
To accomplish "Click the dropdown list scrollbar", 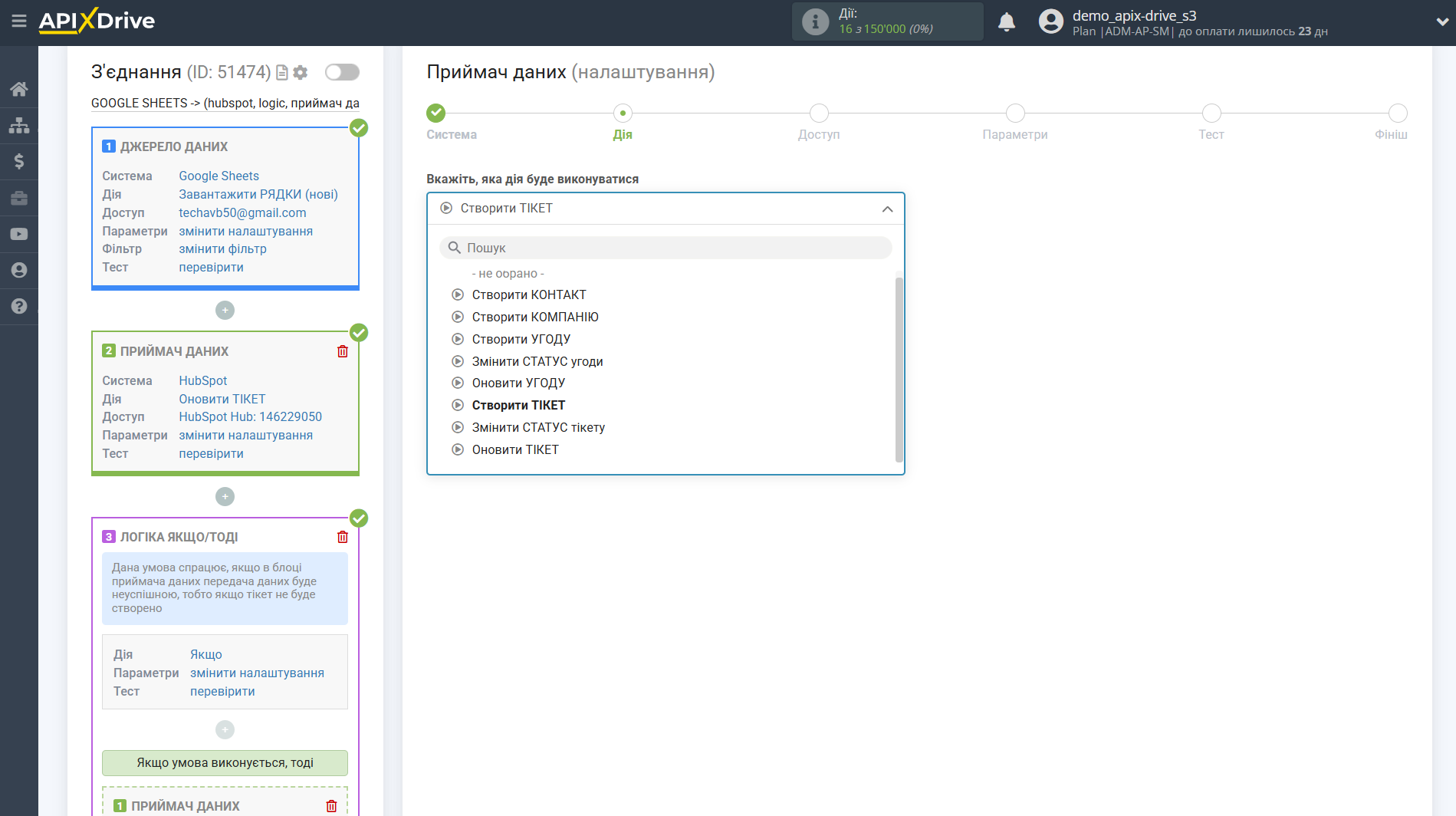I will (899, 368).
